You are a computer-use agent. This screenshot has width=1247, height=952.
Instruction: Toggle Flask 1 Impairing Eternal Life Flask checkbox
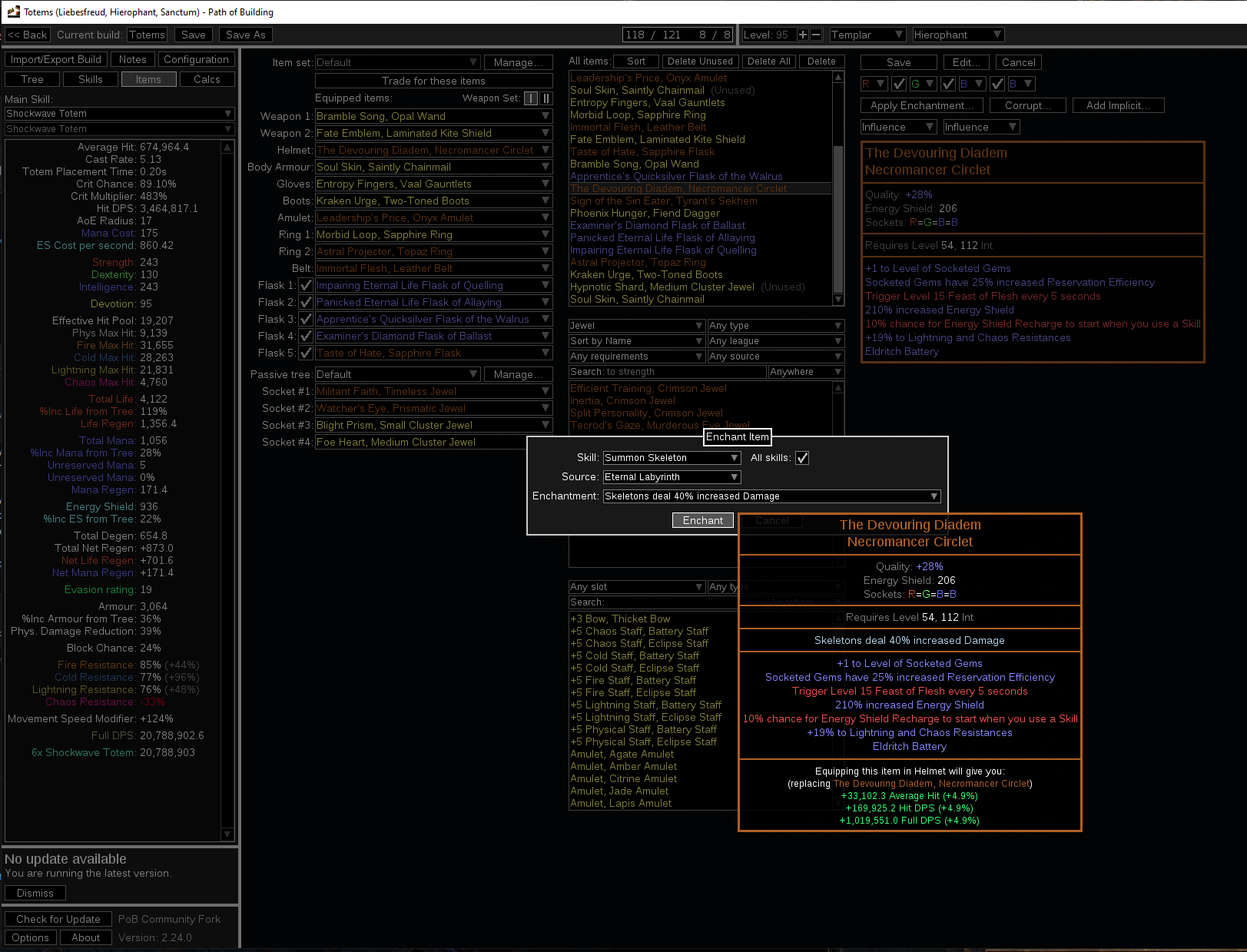[x=306, y=285]
